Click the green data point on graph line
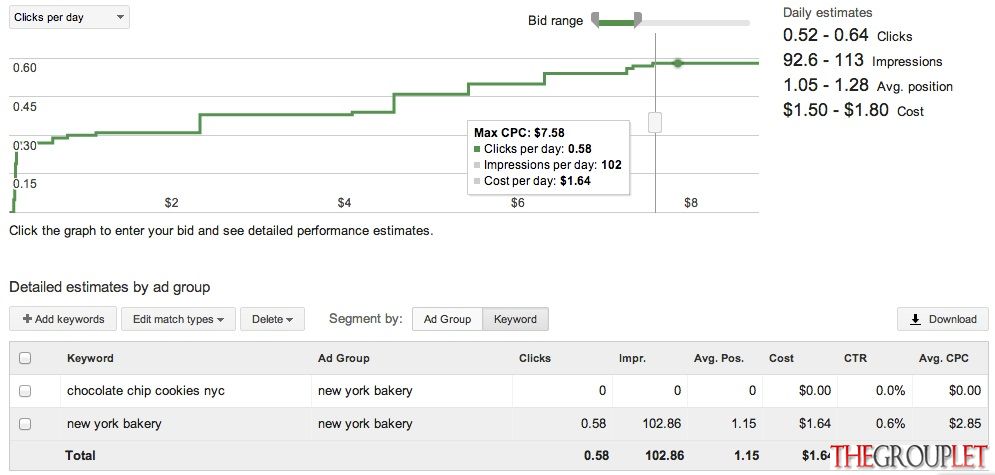 (x=678, y=63)
